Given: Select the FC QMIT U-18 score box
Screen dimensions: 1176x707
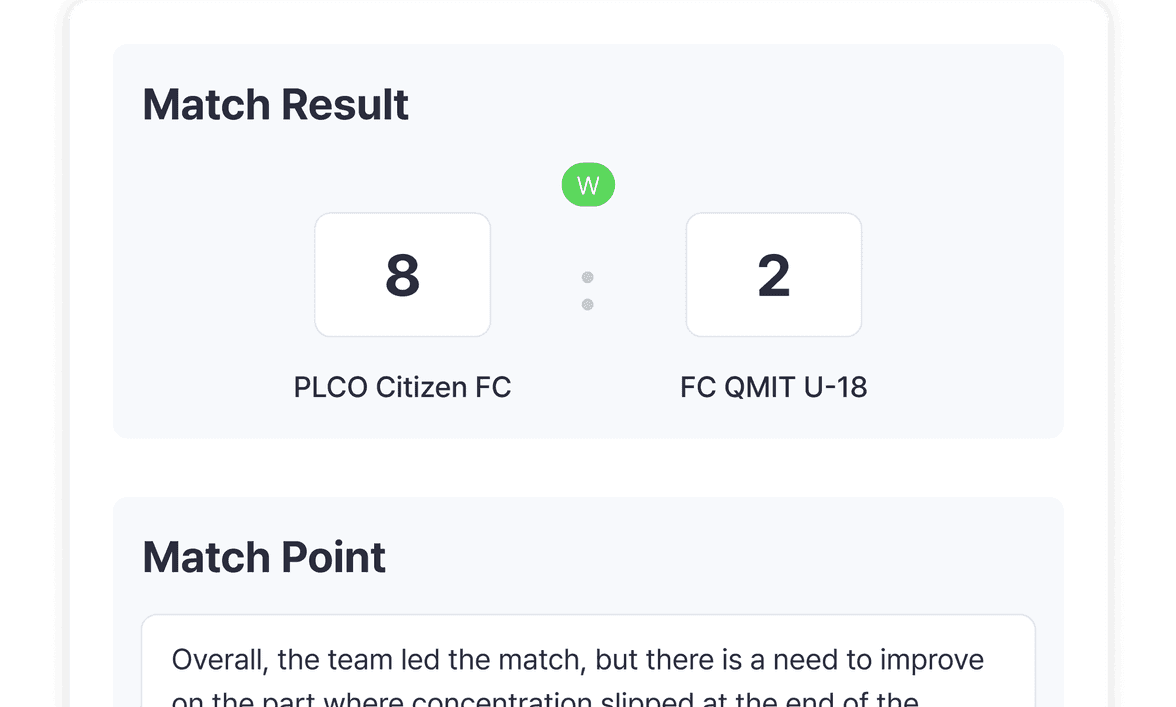Looking at the screenshot, I should coord(773,275).
